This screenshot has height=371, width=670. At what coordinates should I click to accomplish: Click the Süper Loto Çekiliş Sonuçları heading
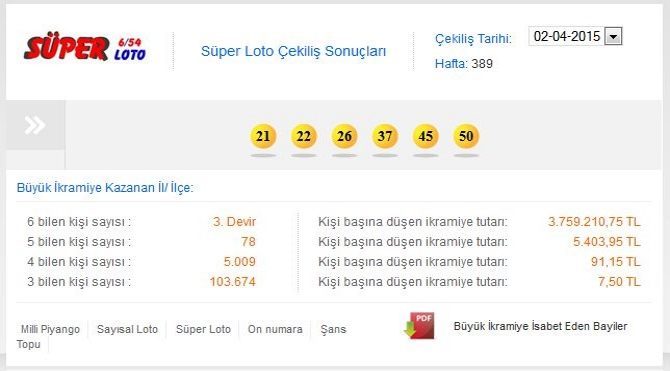294,51
